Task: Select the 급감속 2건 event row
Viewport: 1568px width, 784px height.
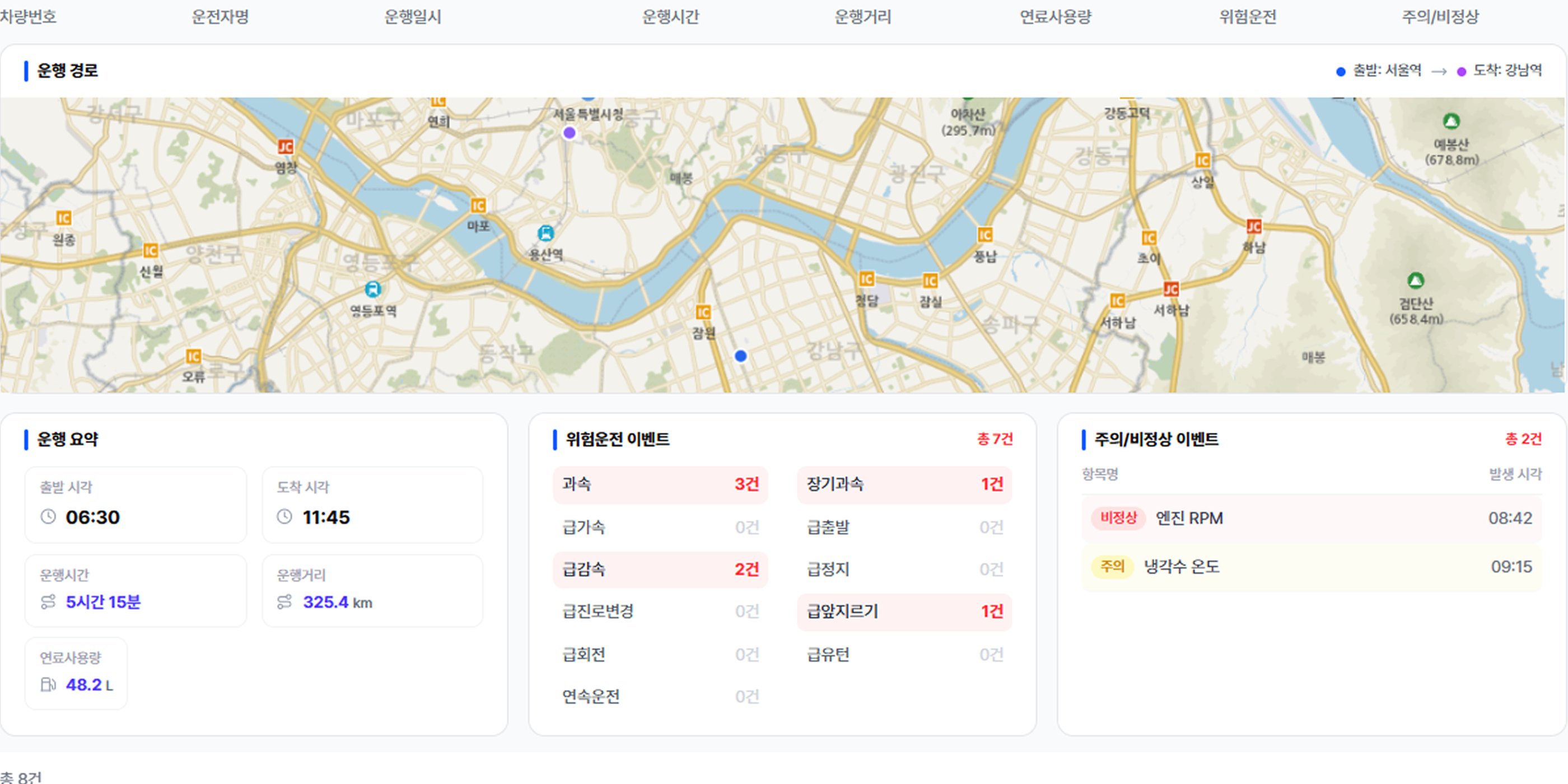Action: 660,570
